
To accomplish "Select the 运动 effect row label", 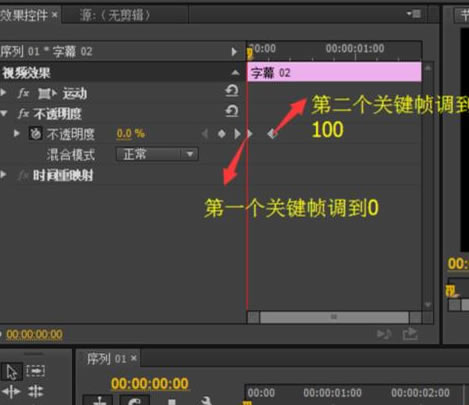I will [x=75, y=94].
